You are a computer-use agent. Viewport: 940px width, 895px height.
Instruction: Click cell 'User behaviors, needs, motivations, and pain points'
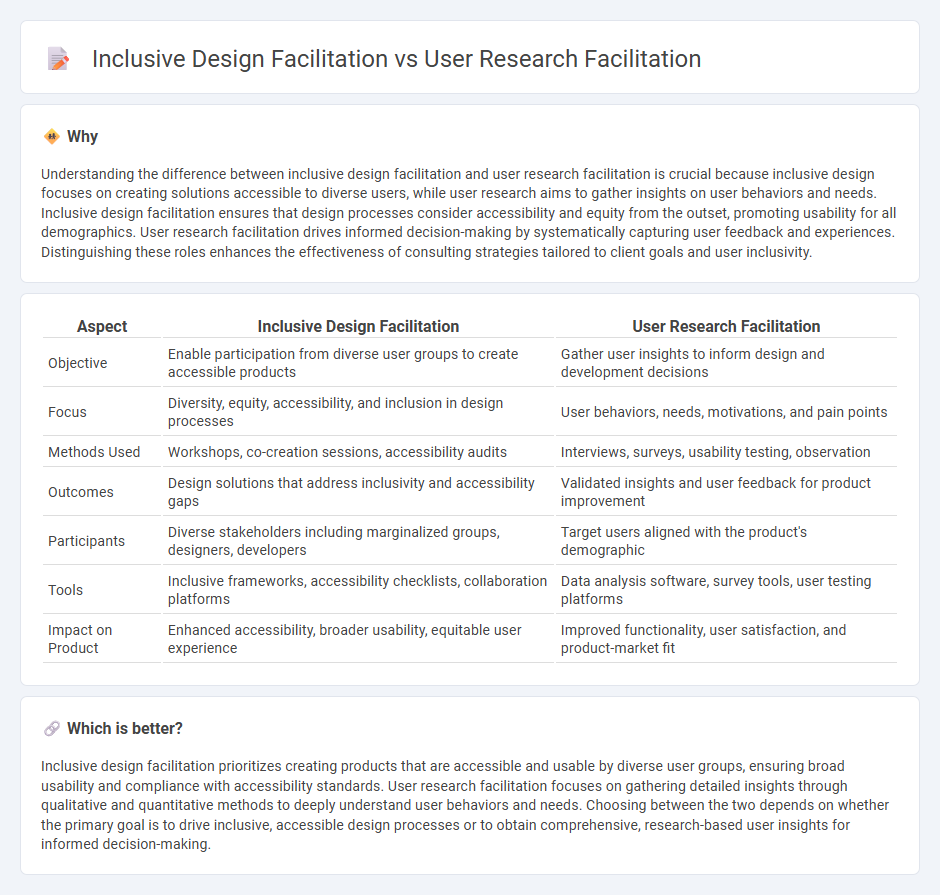[x=726, y=412]
